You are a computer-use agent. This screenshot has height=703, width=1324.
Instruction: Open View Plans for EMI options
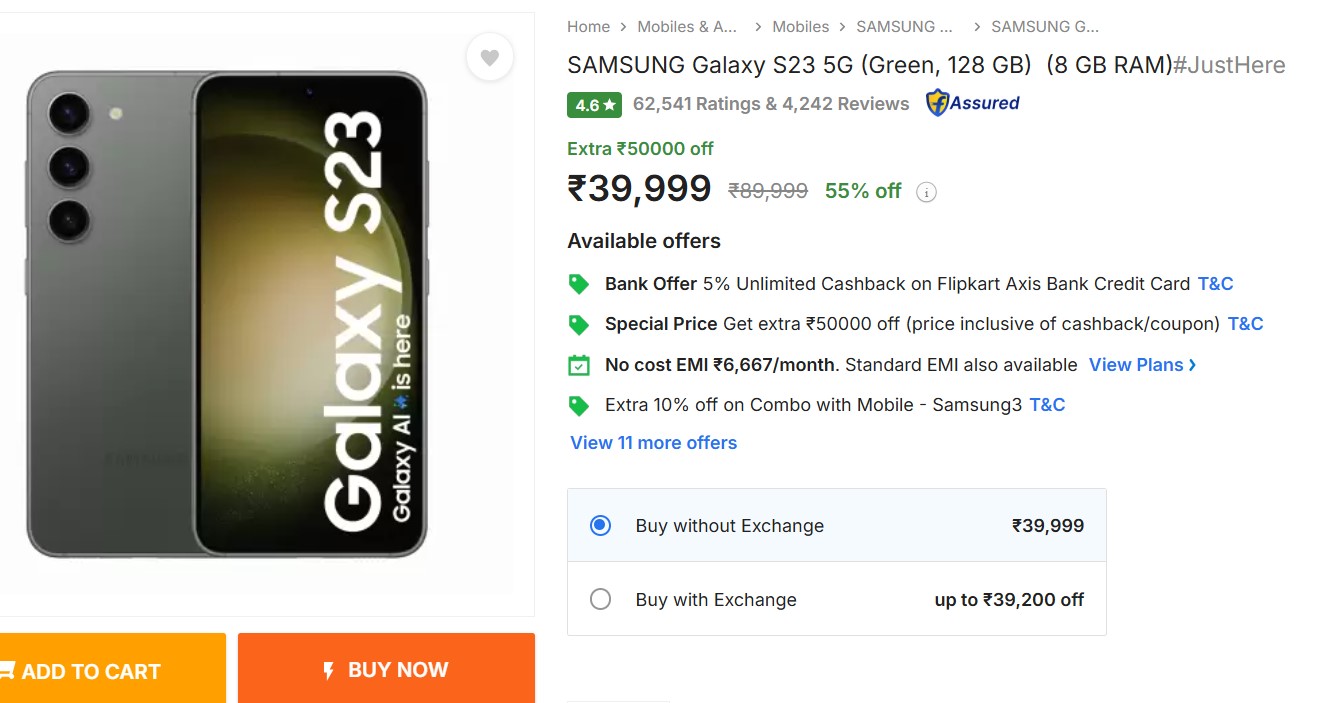(x=1142, y=365)
